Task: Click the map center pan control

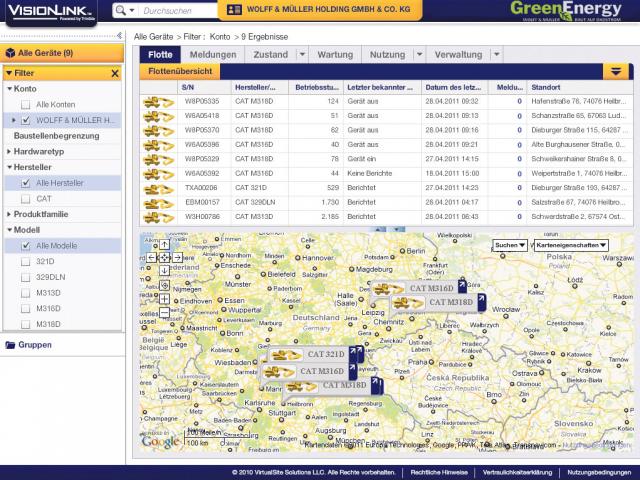Action: click(164, 258)
